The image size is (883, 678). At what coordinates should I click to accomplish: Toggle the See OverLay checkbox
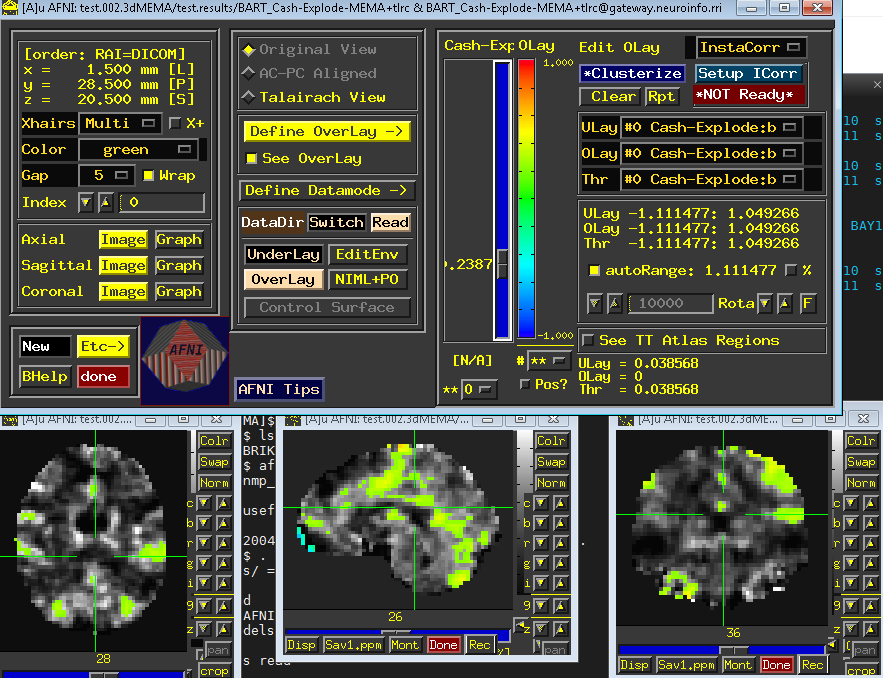click(x=252, y=159)
